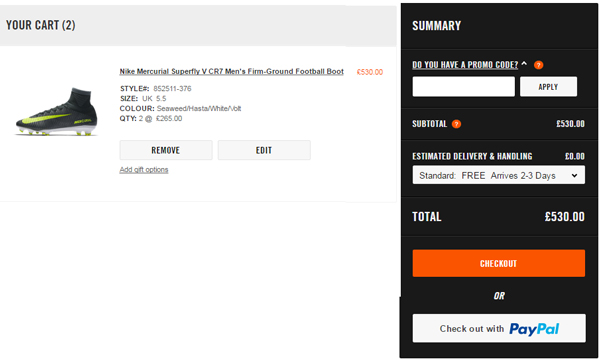Click the promo code help question icon
This screenshot has height=360, width=600.
click(x=538, y=65)
